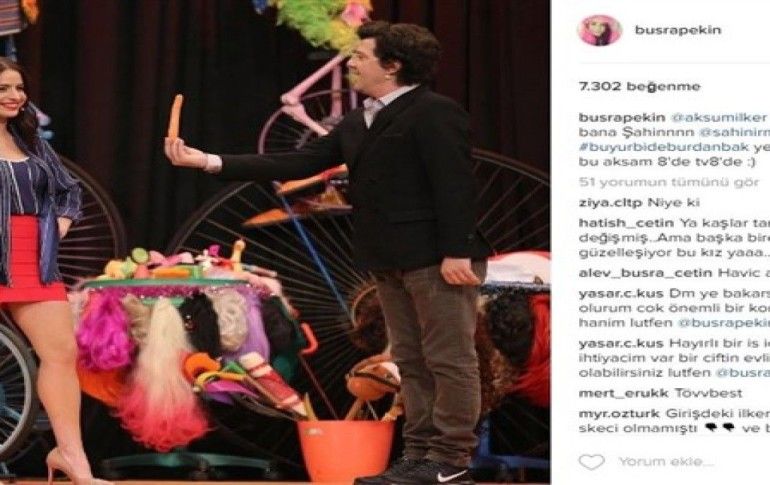Open commenter mert_erukk profile
This screenshot has height=485, width=770.
coord(624,393)
